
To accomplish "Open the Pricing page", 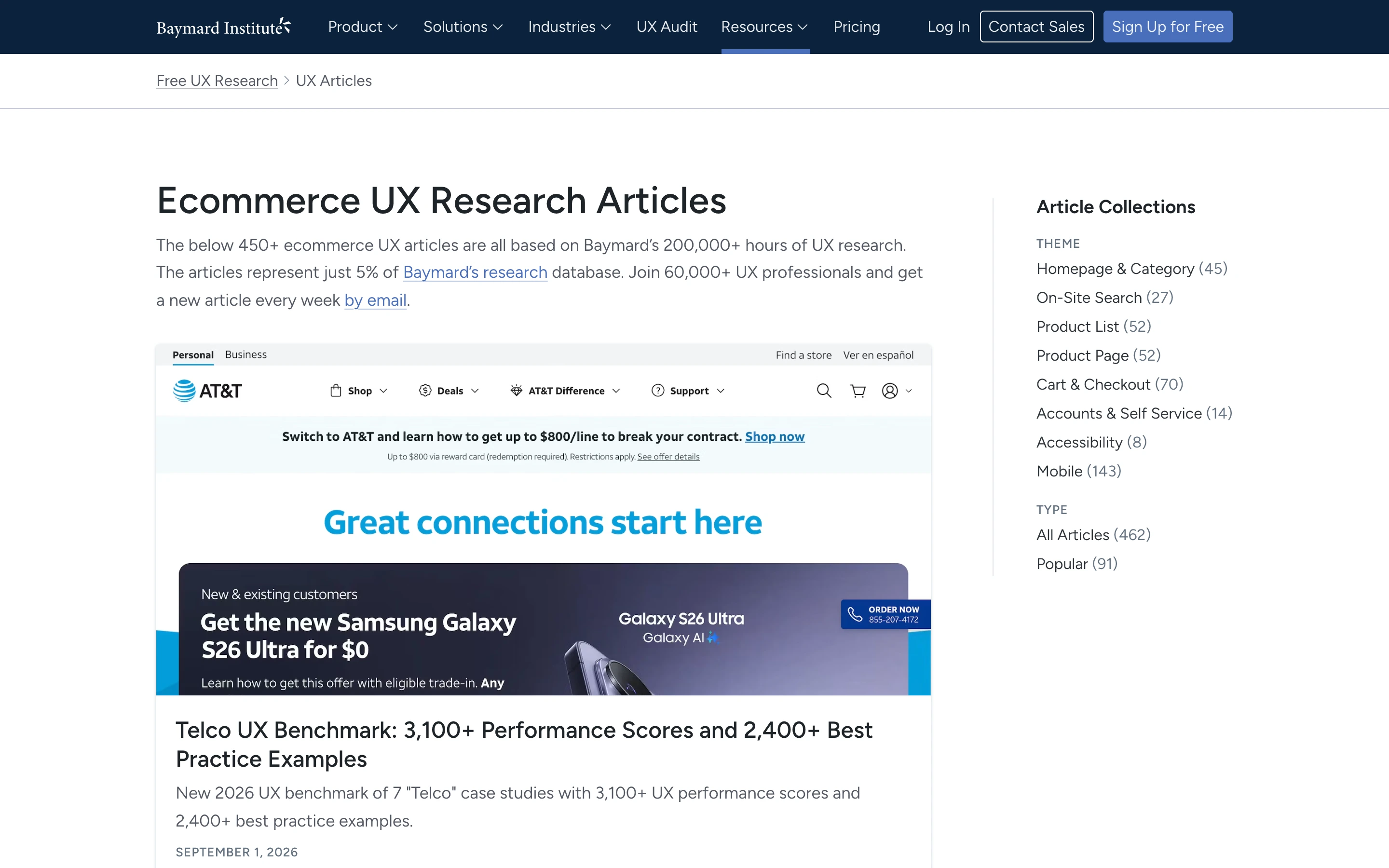I will click(x=857, y=27).
